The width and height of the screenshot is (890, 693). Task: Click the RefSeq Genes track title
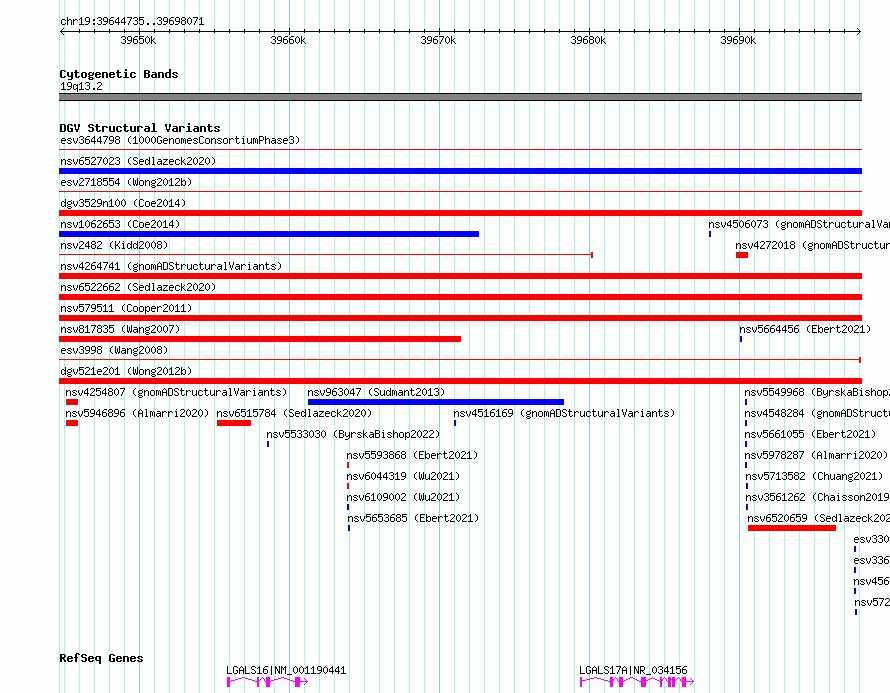pyautogui.click(x=101, y=658)
